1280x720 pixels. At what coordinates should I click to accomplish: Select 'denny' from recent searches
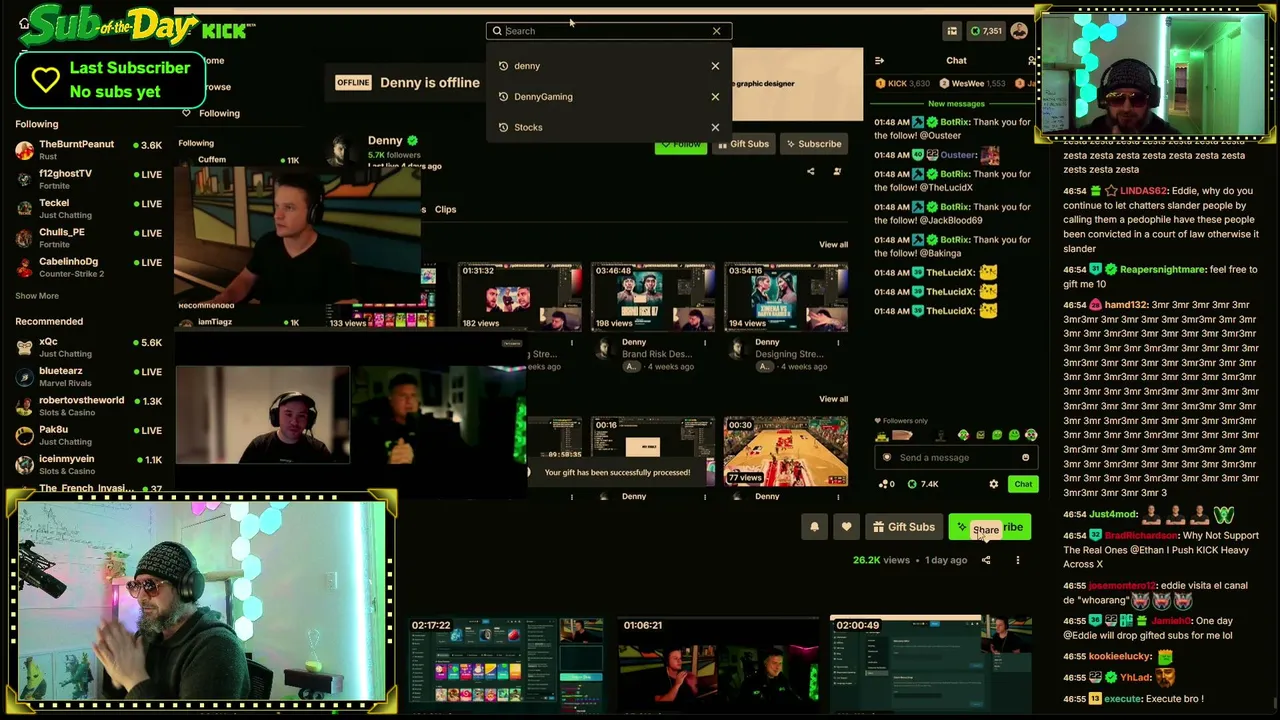coord(527,66)
